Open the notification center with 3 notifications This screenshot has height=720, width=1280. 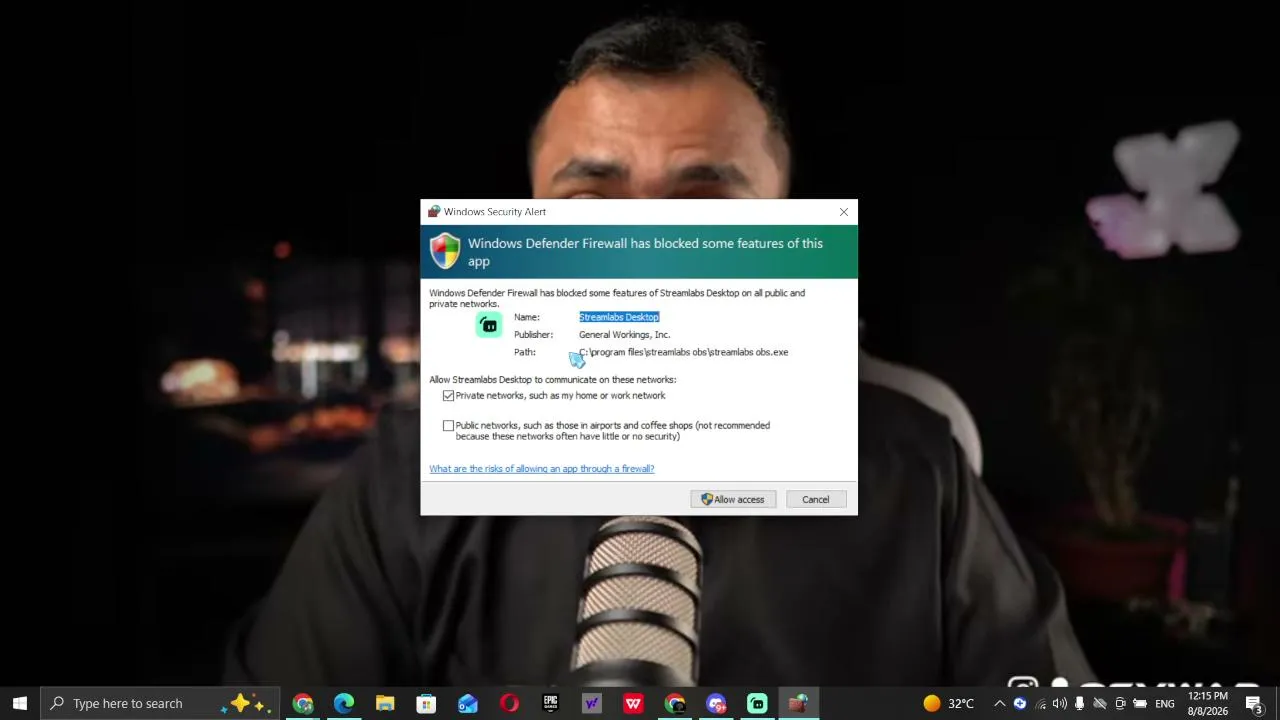click(1254, 703)
